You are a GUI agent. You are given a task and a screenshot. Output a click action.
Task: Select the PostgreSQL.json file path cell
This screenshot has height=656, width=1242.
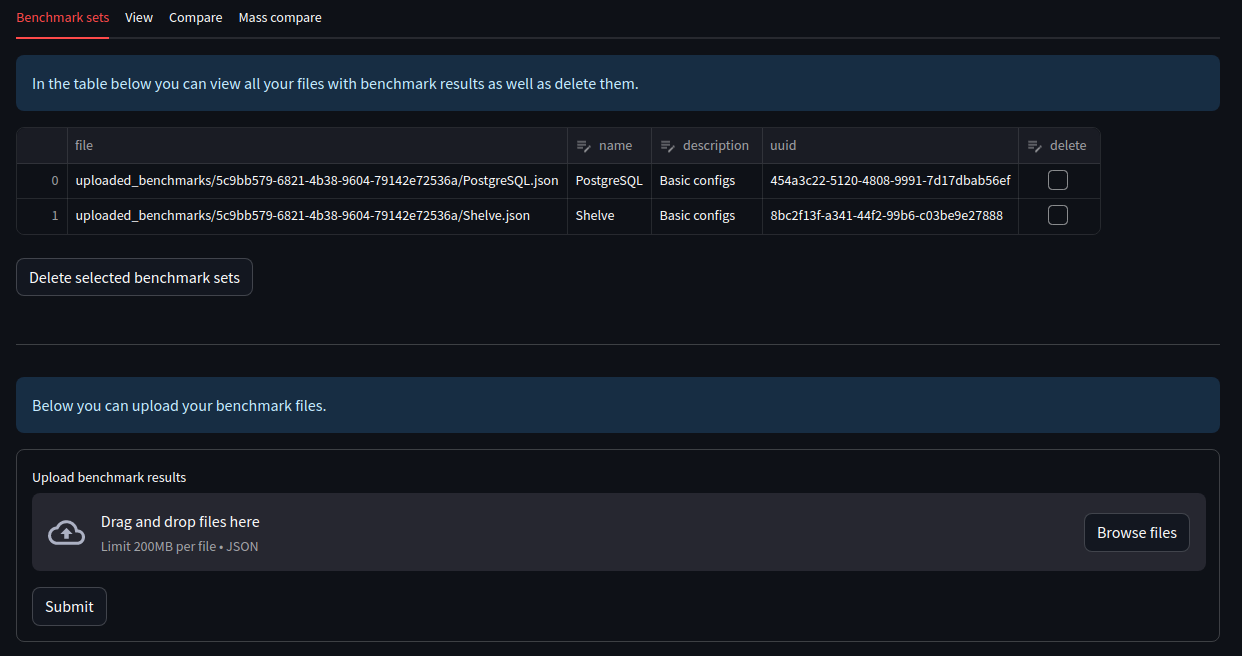[x=317, y=180]
